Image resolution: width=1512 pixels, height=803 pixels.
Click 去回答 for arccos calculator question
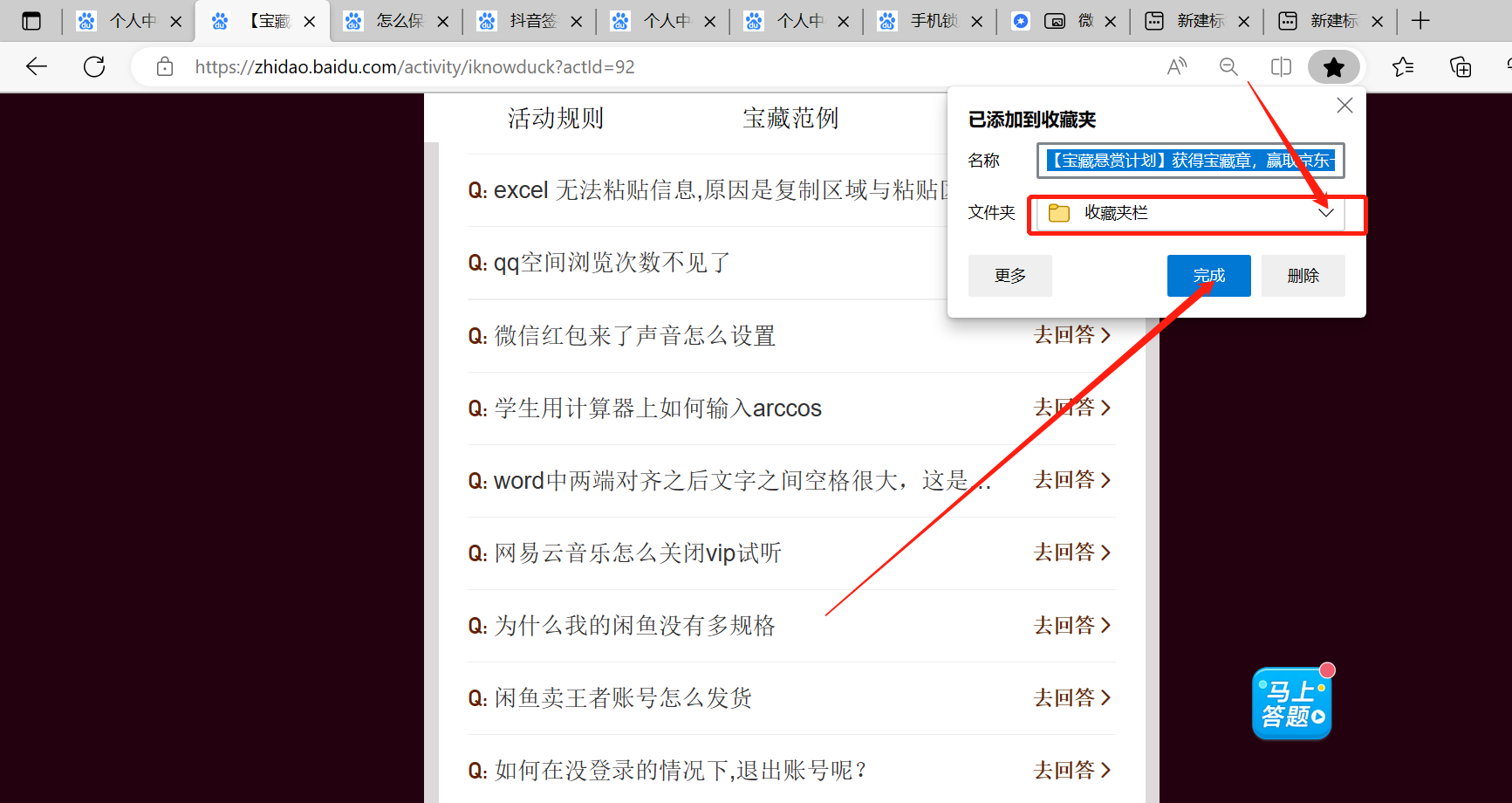[x=1072, y=408]
